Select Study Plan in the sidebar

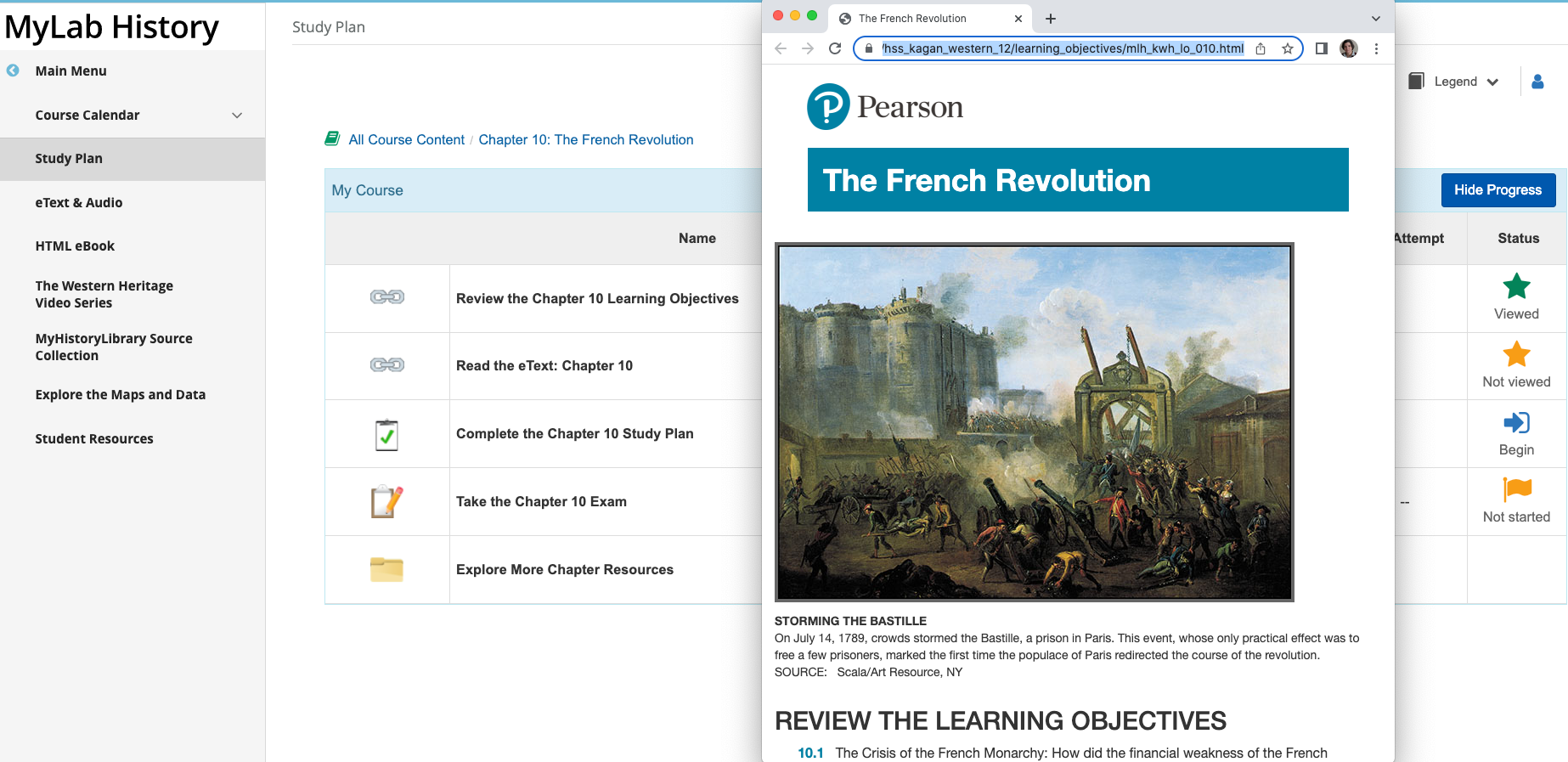pyautogui.click(x=133, y=159)
